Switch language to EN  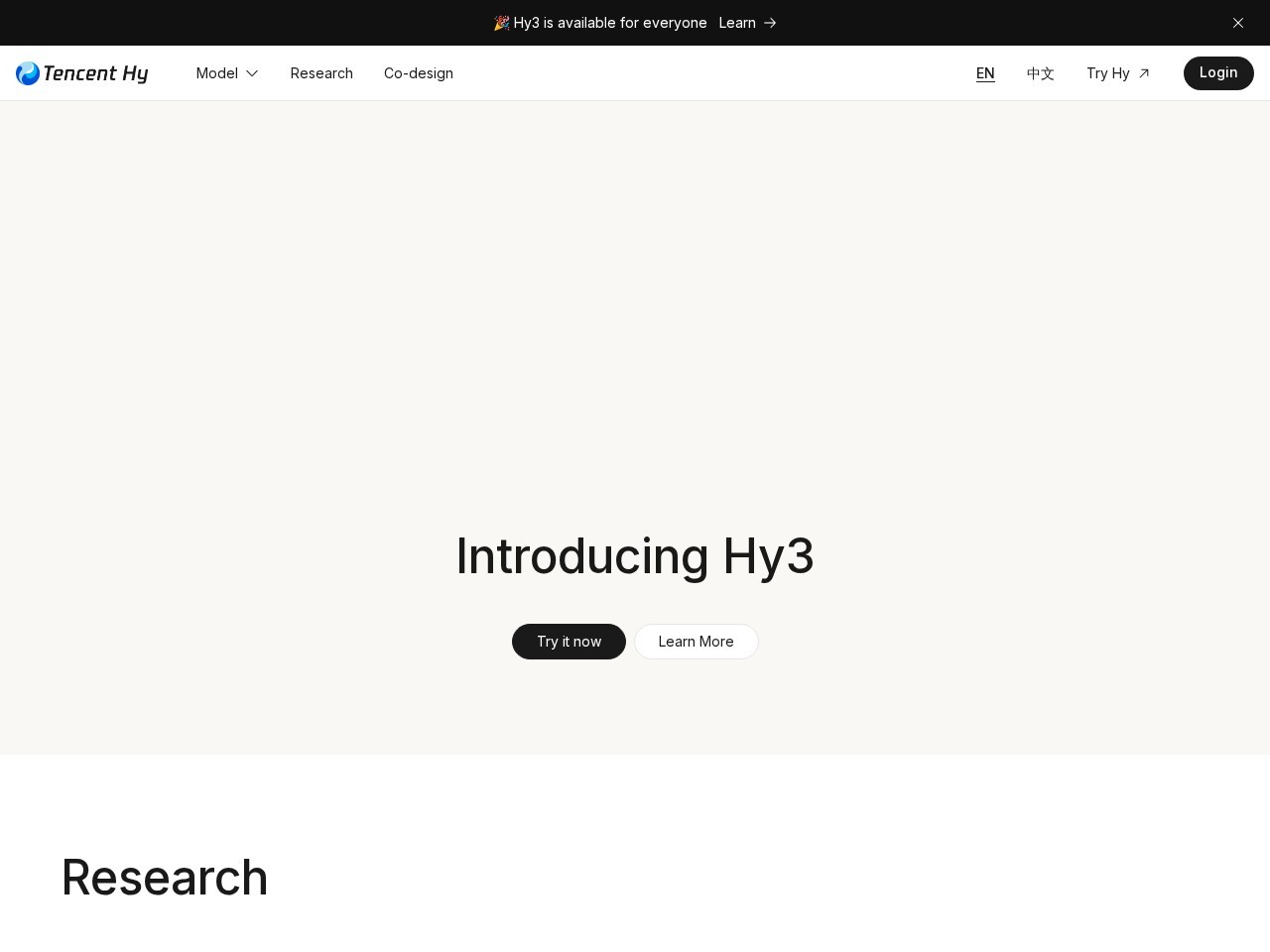pos(985,73)
